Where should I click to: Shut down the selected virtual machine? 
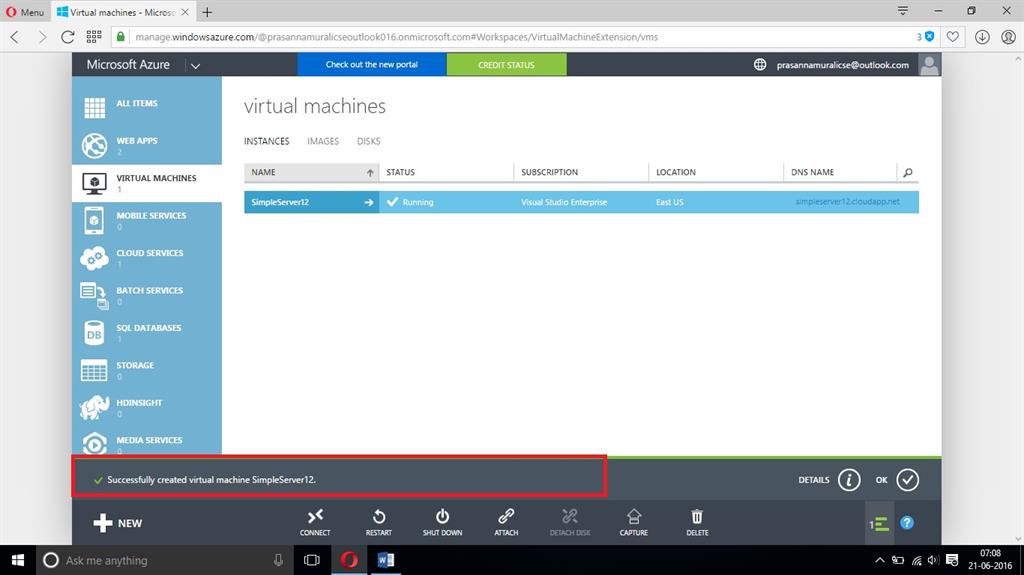(x=442, y=523)
